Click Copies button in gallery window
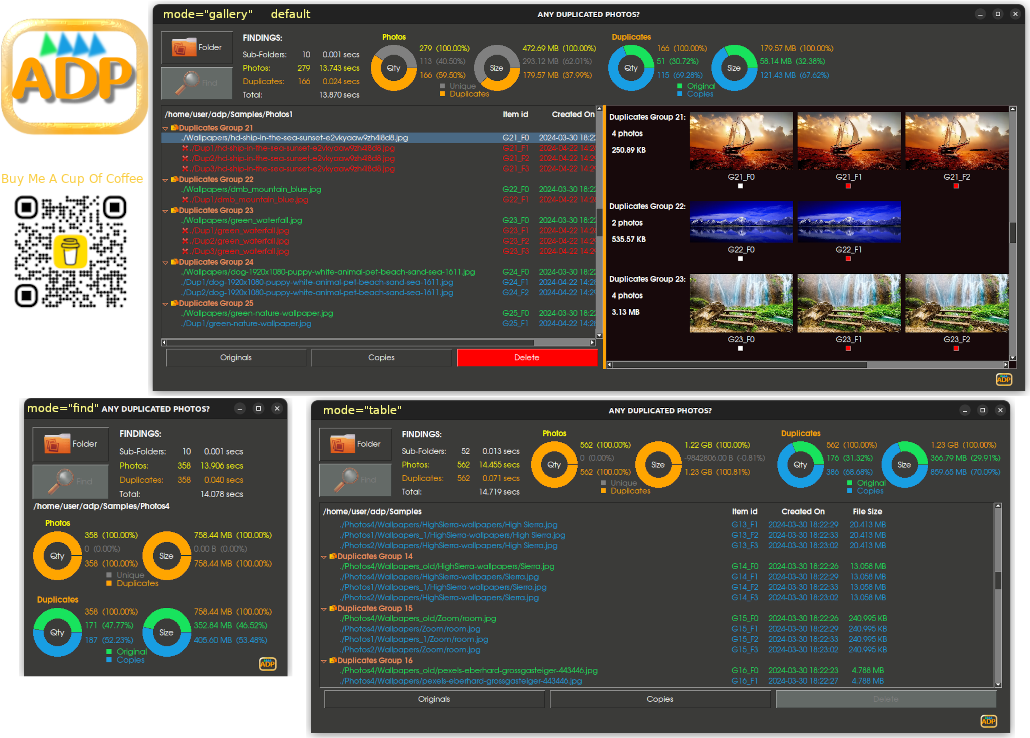This screenshot has height=738, width=1030. [381, 357]
